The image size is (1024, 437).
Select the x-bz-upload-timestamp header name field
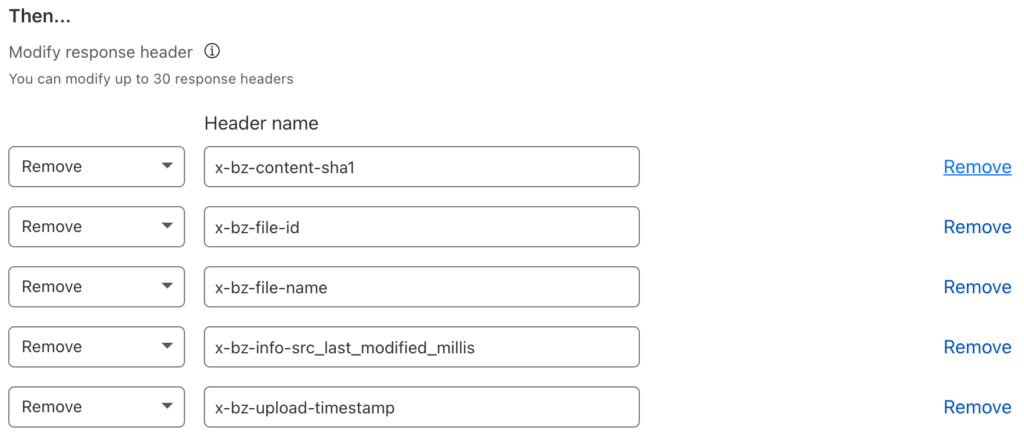click(x=421, y=407)
